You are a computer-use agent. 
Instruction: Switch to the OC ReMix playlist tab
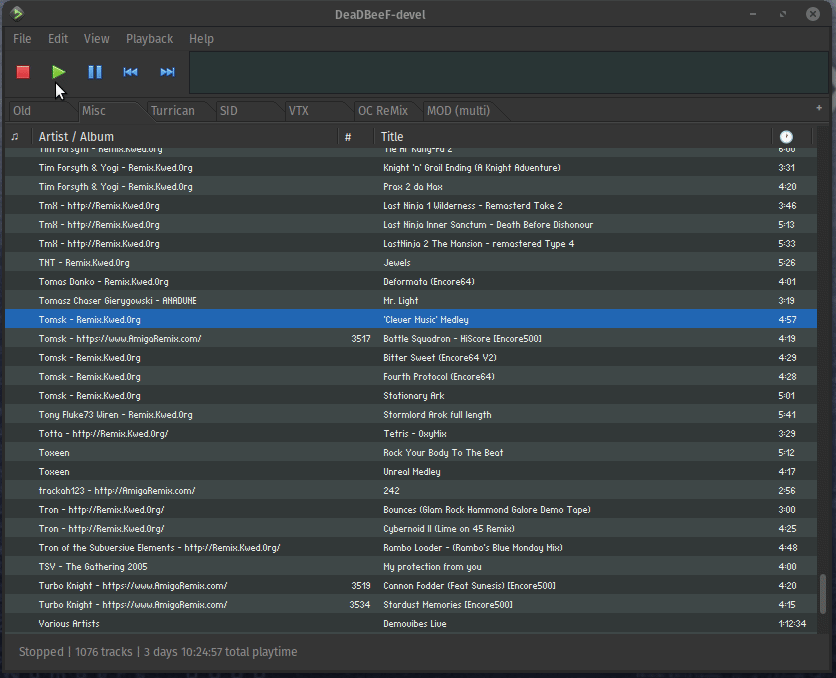tap(385, 111)
